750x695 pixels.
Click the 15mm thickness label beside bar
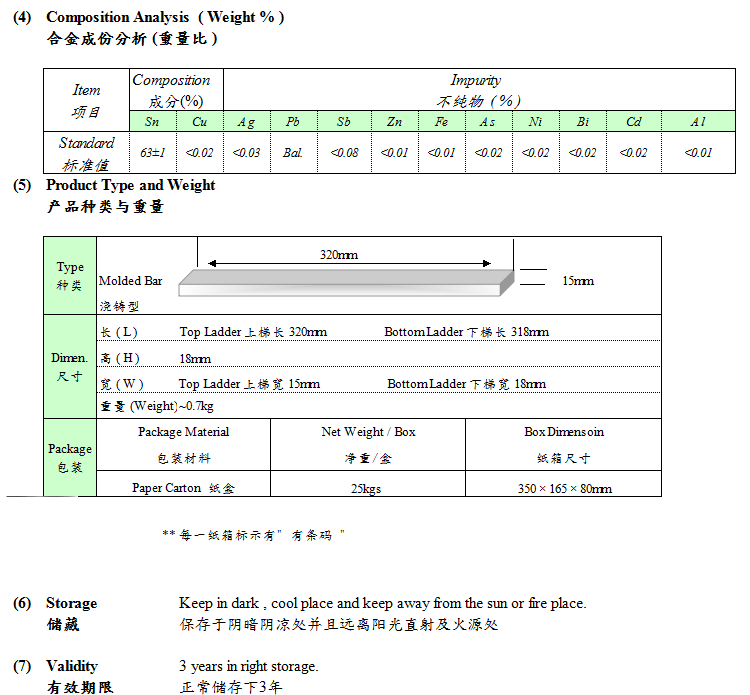578,281
